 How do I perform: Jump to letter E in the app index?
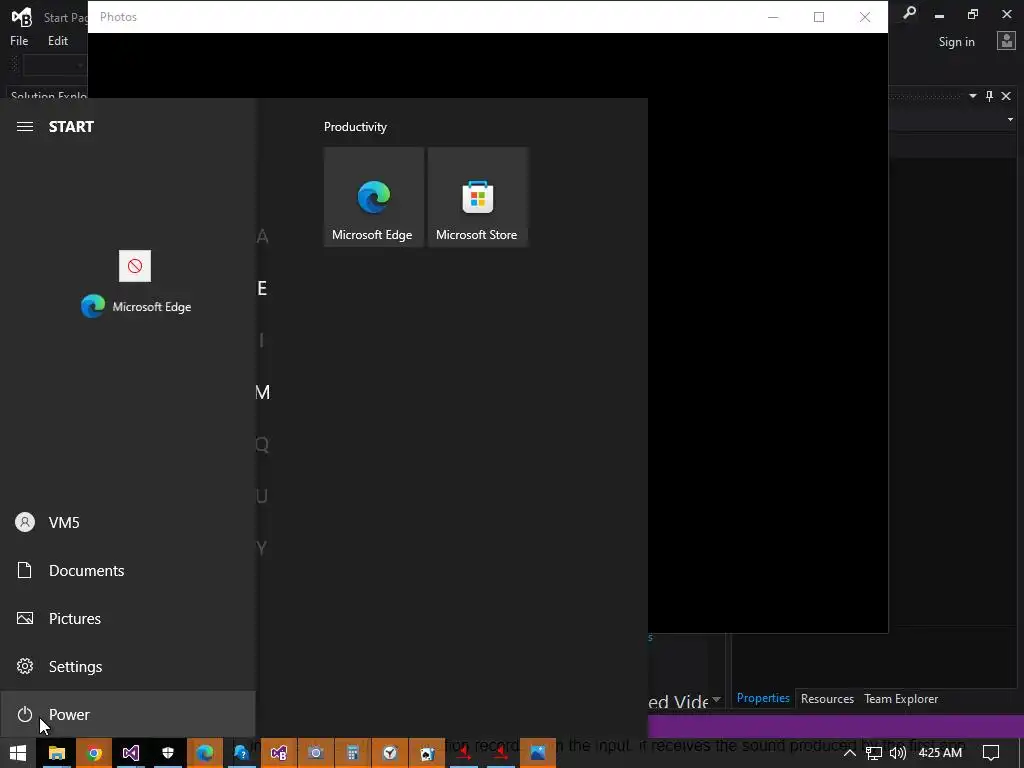(262, 288)
